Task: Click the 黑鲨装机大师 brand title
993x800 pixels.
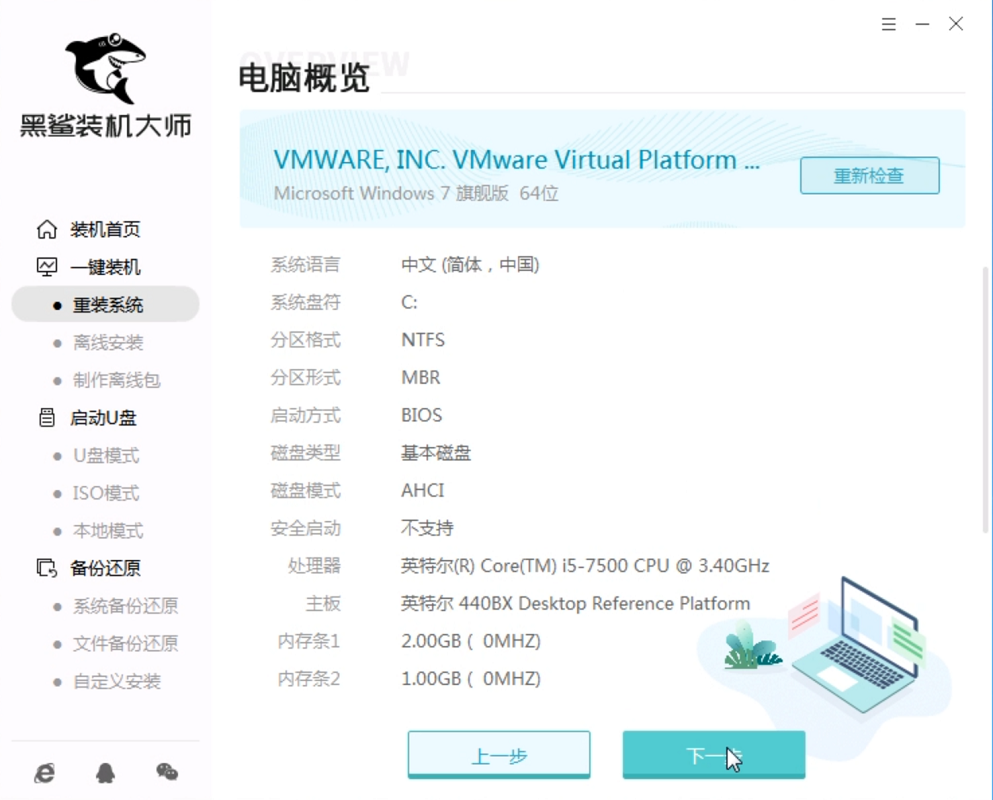Action: pos(106,125)
